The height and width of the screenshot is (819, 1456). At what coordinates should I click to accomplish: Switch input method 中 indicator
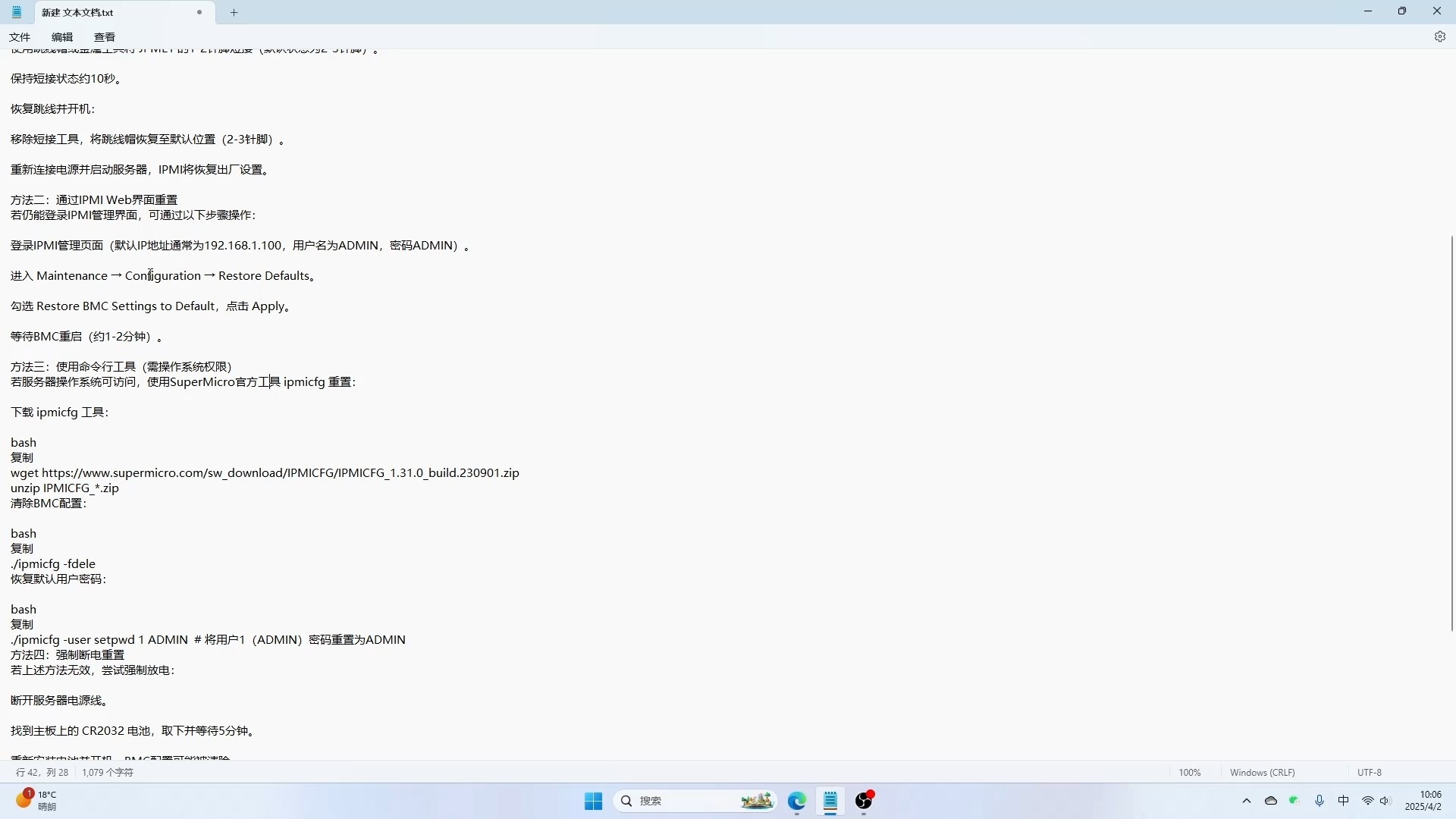tap(1344, 801)
